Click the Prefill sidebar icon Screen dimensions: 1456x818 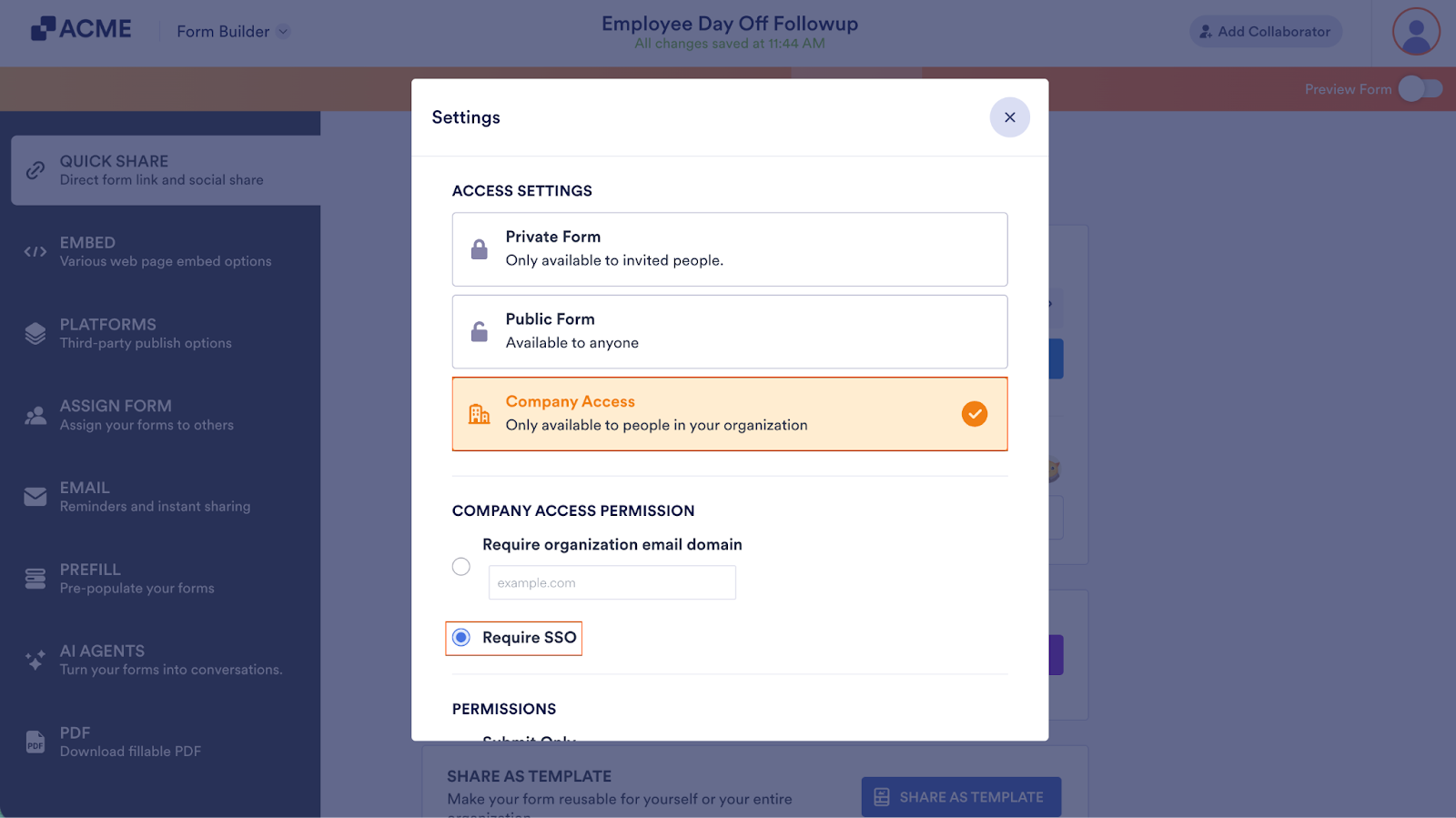pos(35,578)
